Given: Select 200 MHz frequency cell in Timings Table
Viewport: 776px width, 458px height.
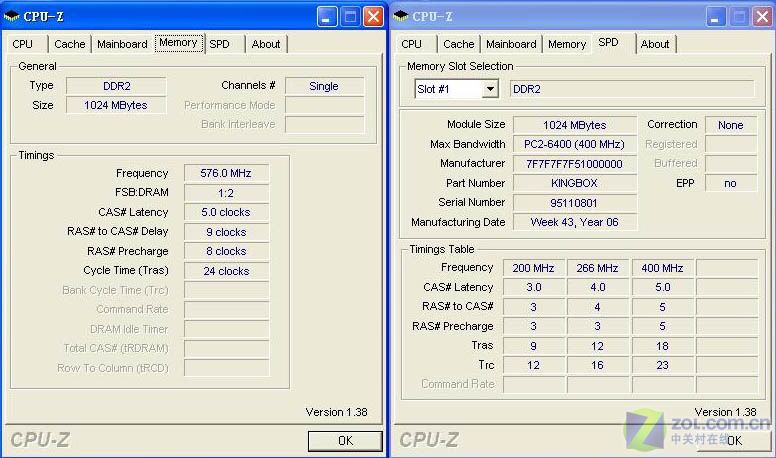Looking at the screenshot, I should point(534,268).
